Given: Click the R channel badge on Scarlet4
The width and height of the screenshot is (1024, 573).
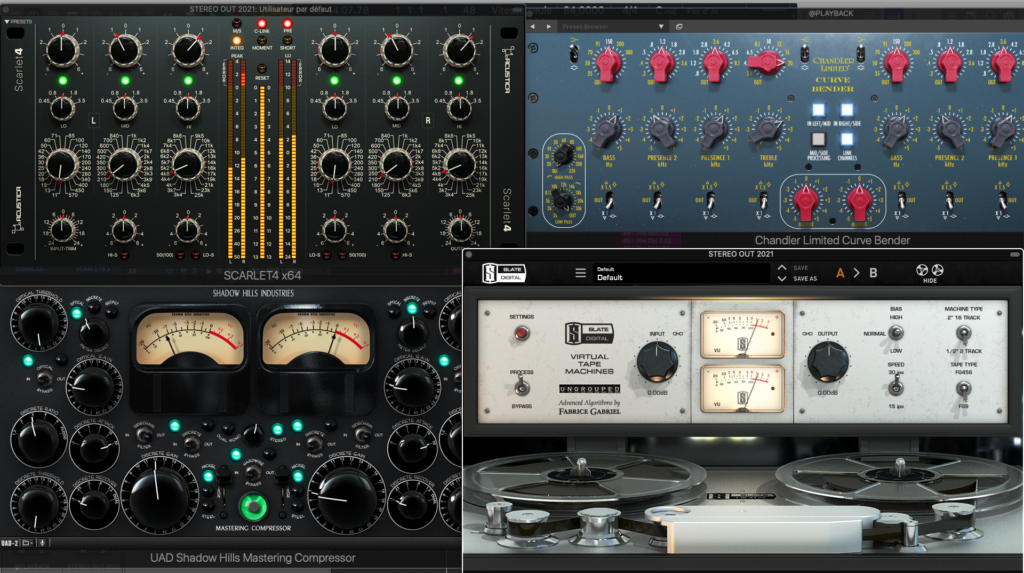Looking at the screenshot, I should pos(428,120).
